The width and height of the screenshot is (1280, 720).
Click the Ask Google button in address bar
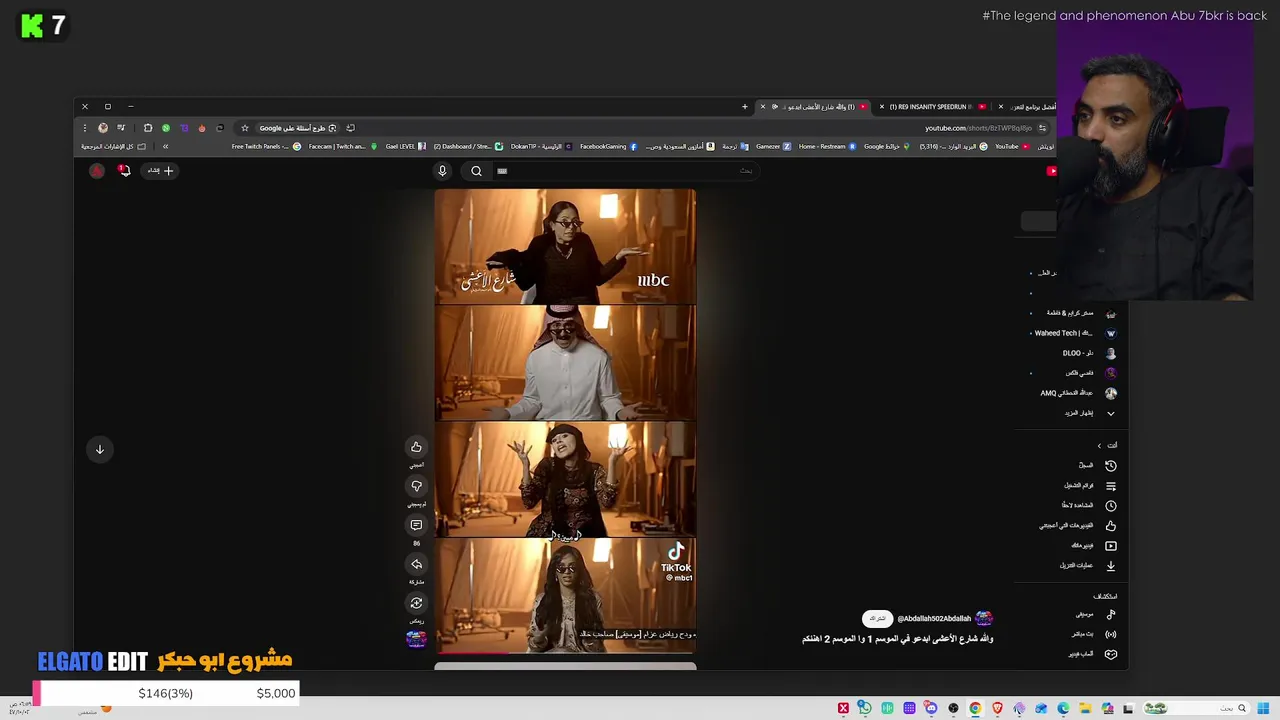coord(298,128)
